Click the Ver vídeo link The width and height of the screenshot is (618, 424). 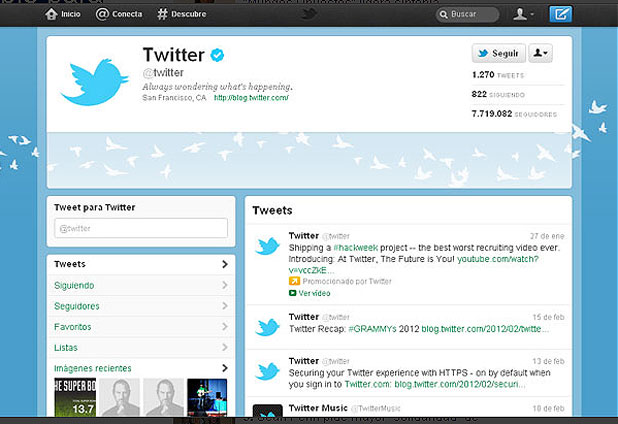315,293
